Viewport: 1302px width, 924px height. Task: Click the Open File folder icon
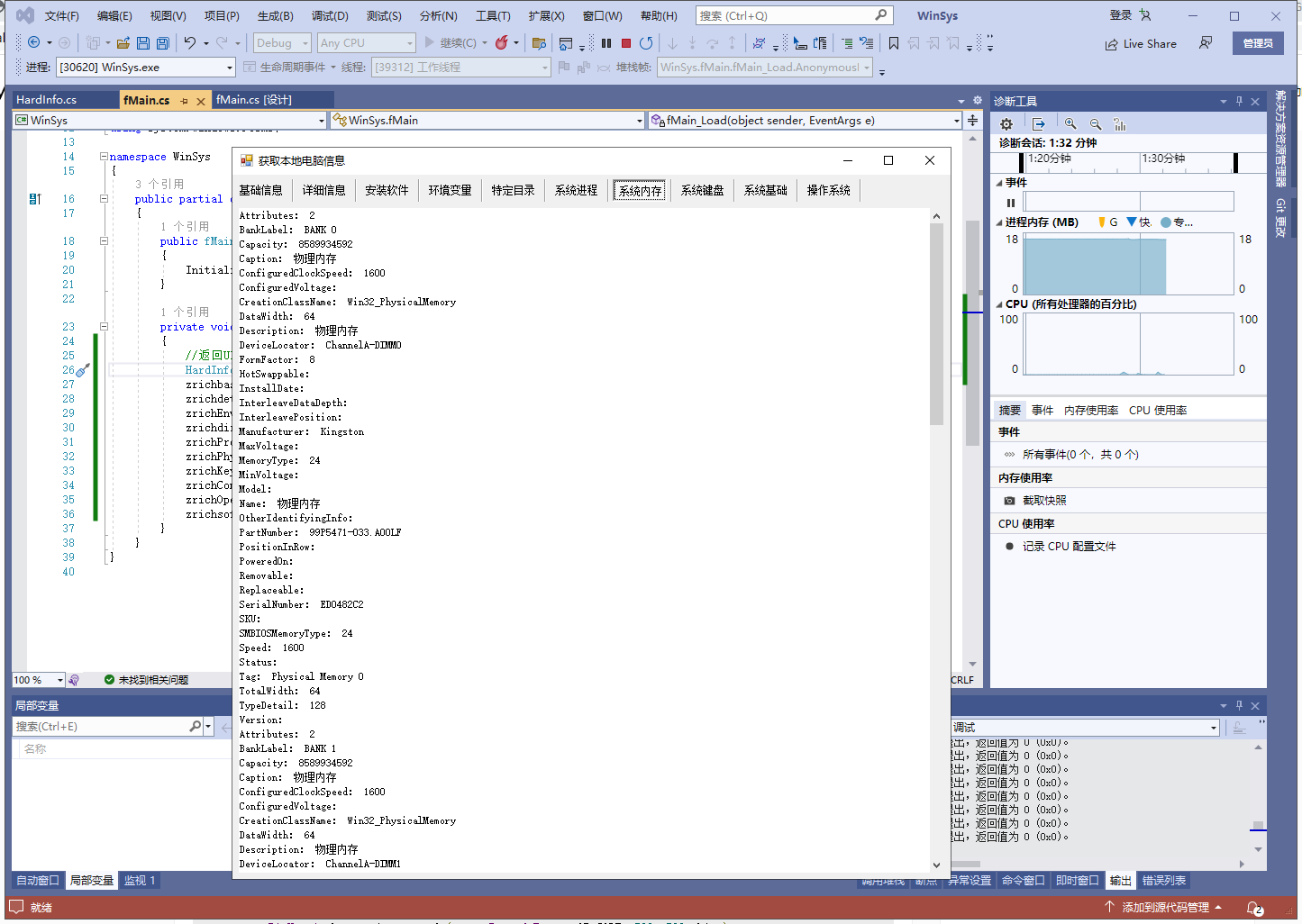pos(123,42)
